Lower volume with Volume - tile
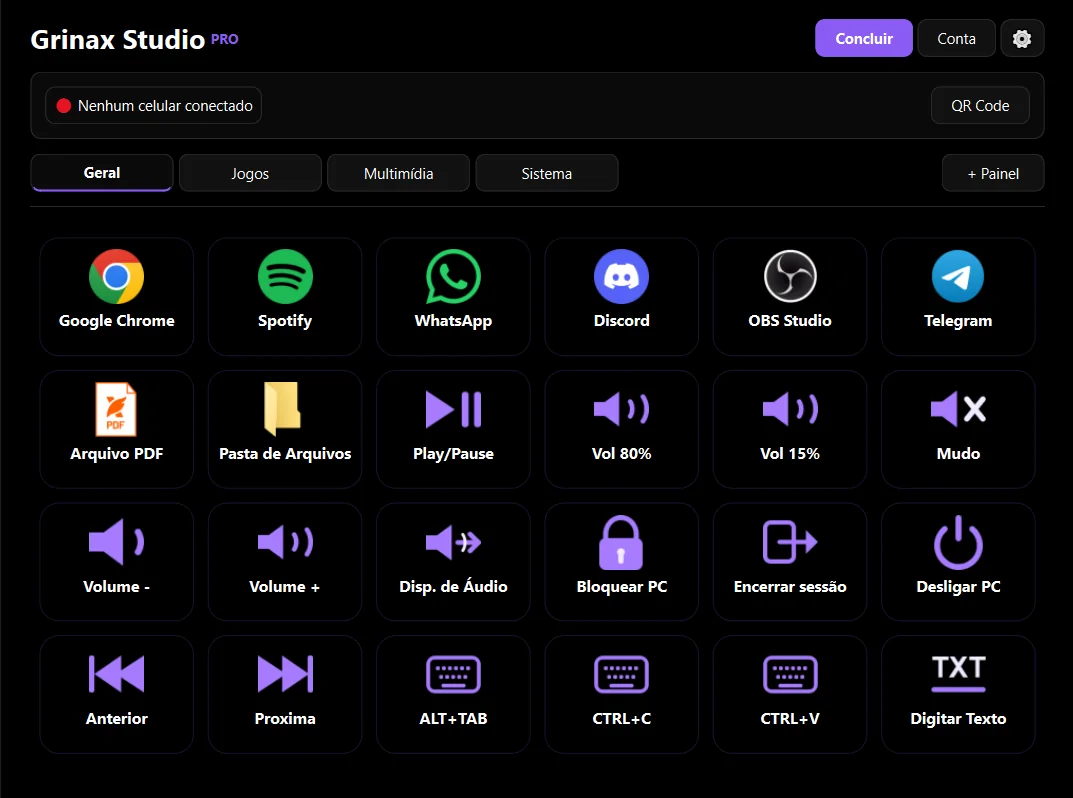 (x=116, y=562)
